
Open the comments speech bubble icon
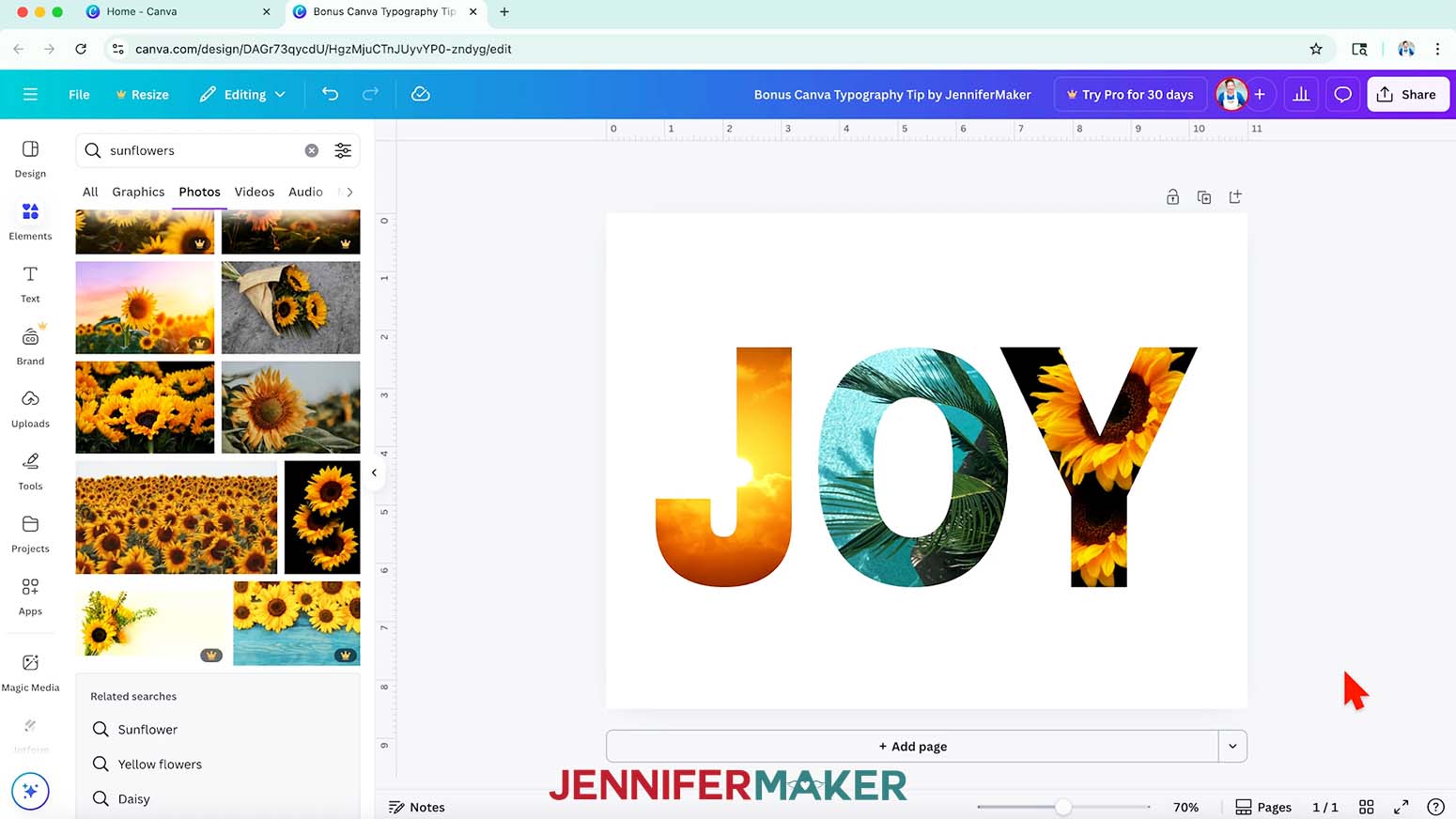[1343, 94]
